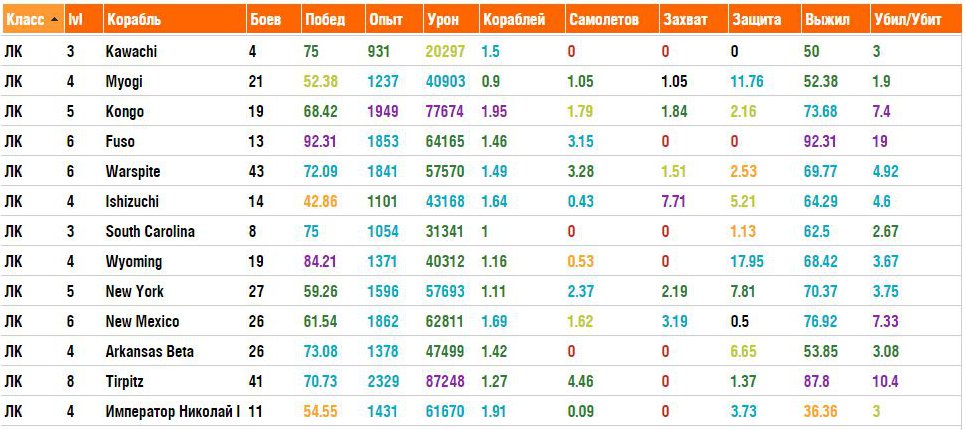The image size is (966, 430).
Task: Click the Боев column header
Action: [264, 20]
